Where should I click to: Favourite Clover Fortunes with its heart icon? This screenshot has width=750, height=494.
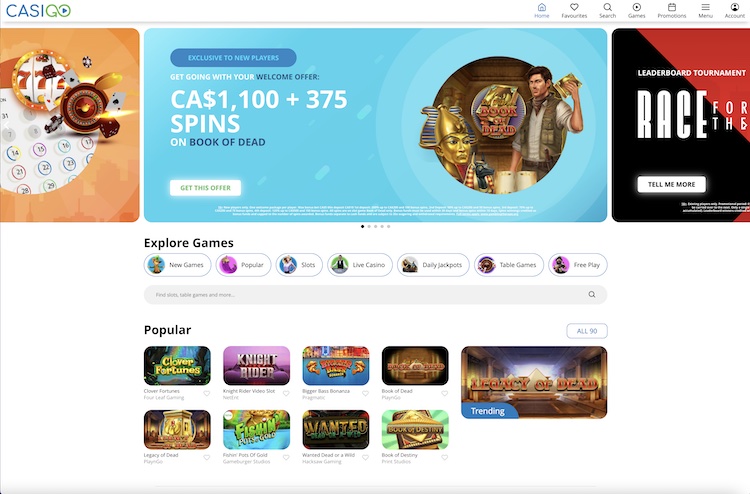point(207,394)
